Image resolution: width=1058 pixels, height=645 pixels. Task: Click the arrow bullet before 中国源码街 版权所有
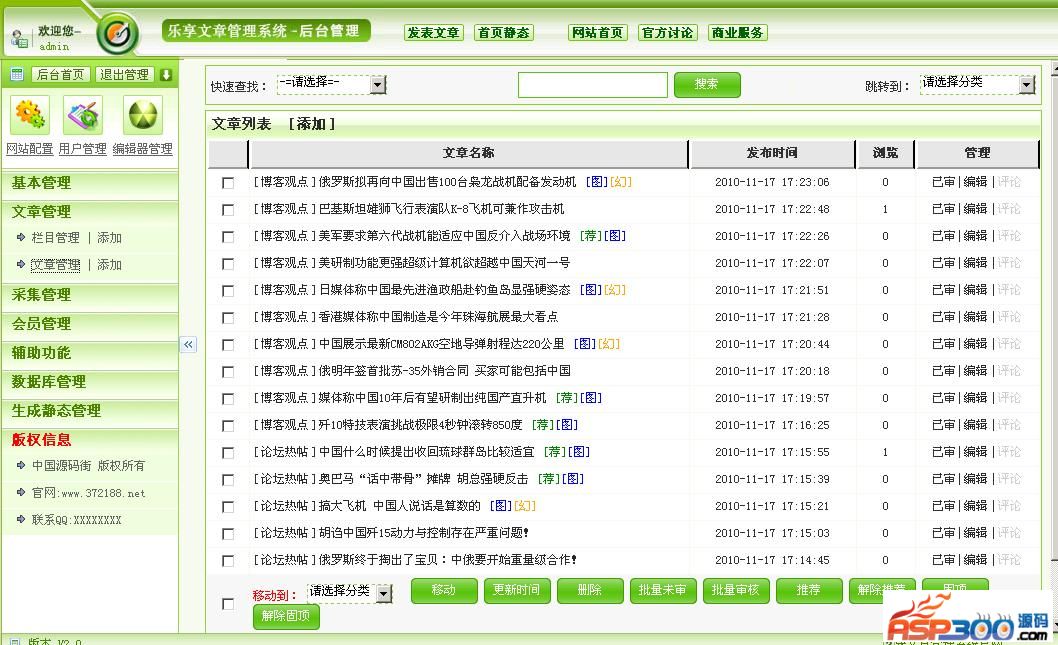21,466
